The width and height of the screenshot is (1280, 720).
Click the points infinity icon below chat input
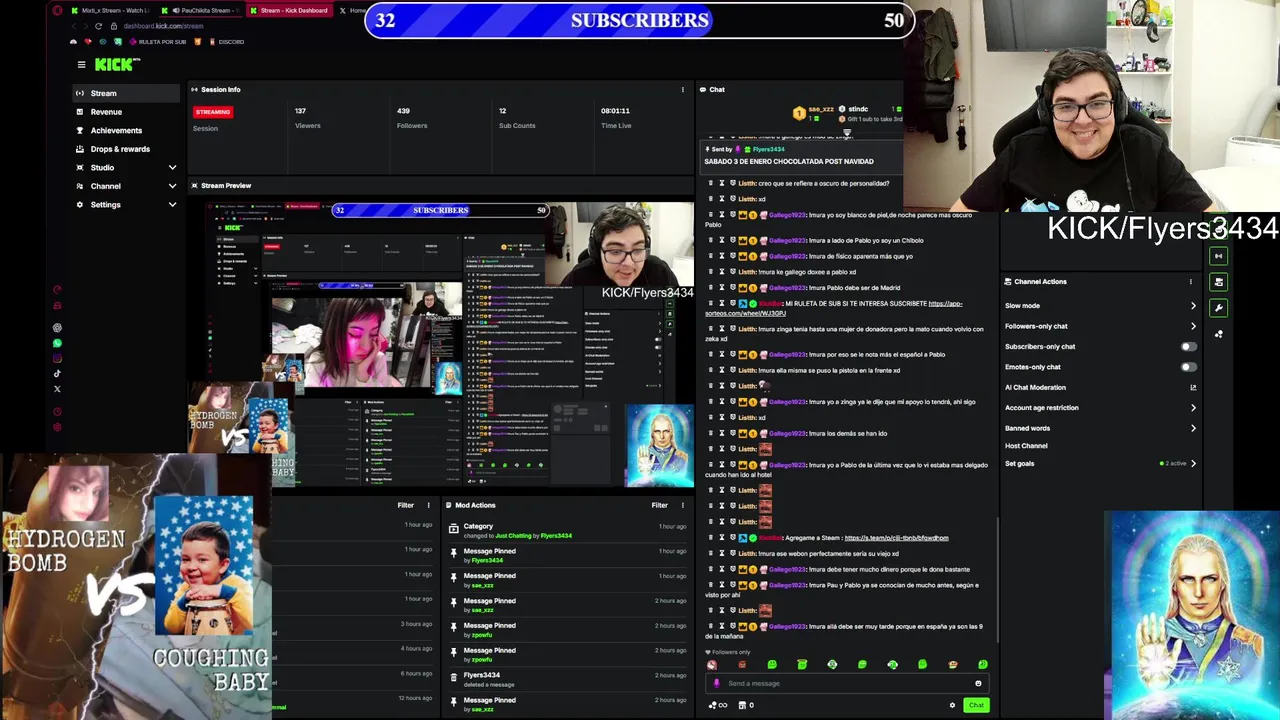[717, 705]
